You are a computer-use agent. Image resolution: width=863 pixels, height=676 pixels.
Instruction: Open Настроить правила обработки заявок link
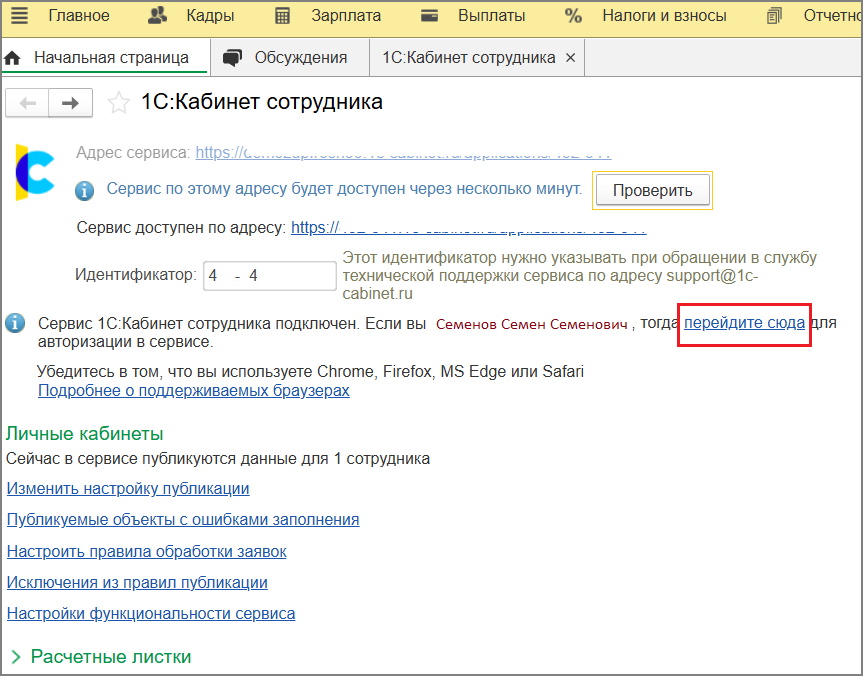pos(146,551)
